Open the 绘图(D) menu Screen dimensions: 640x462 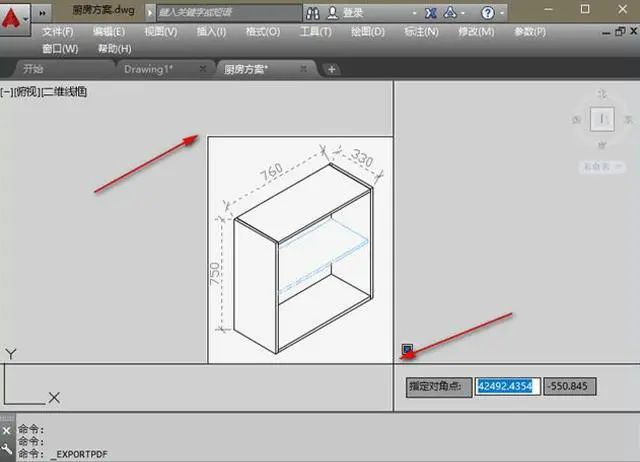(x=368, y=31)
